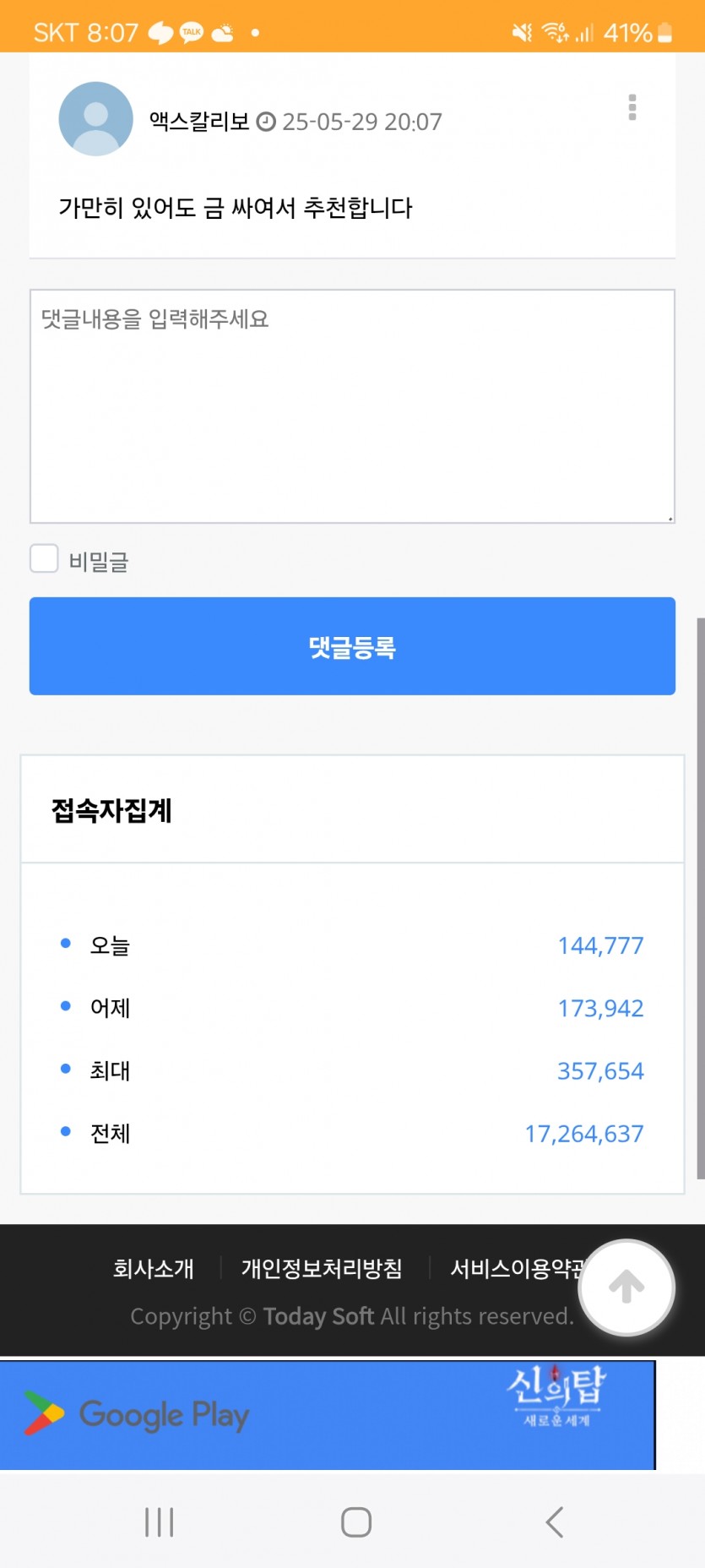Screen dimensions: 705x1568
Task: Tap the clock icon beside comment date
Action: pos(266,122)
